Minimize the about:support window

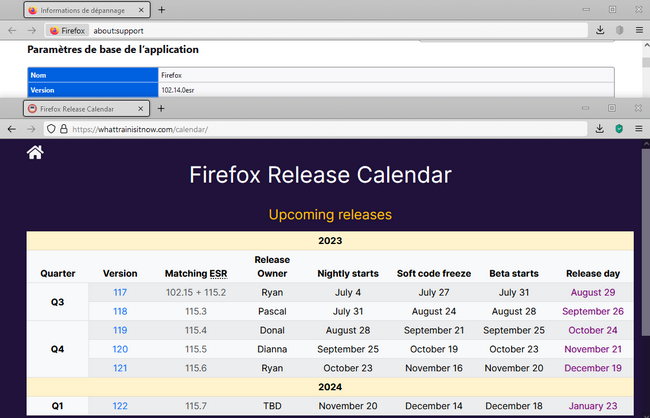(x=586, y=9)
